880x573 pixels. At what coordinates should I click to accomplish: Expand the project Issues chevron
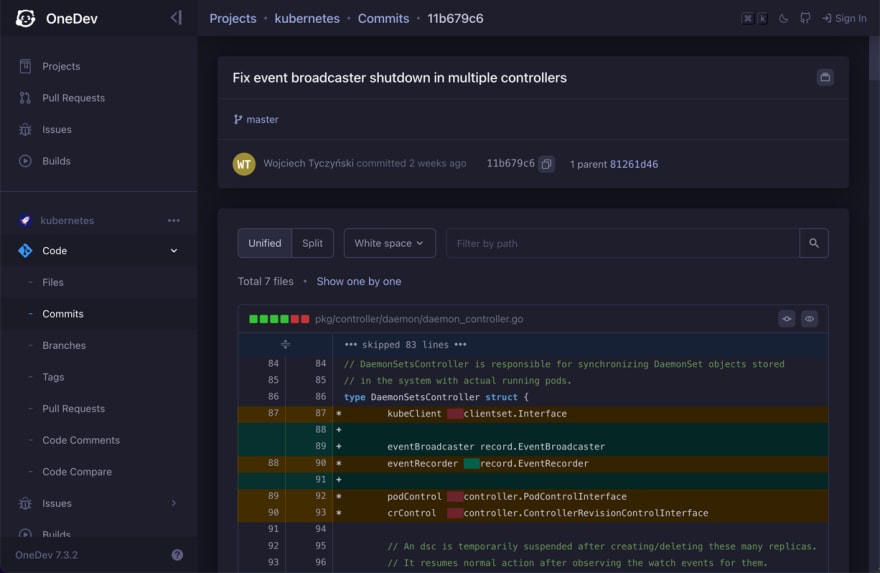[174, 503]
